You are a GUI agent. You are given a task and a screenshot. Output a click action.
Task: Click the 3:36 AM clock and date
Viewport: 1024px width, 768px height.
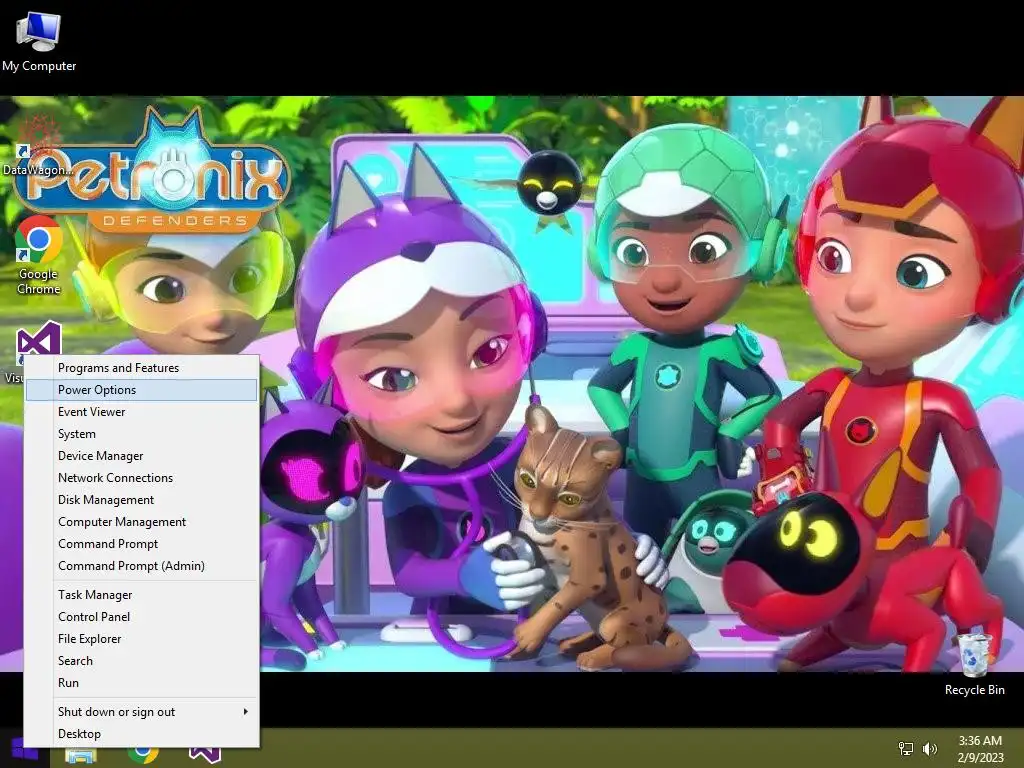pyautogui.click(x=980, y=749)
